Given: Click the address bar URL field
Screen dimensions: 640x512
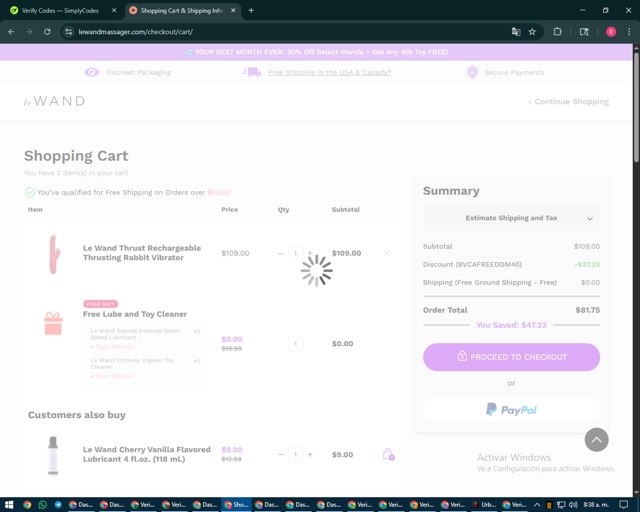Looking at the screenshot, I should [286, 31].
